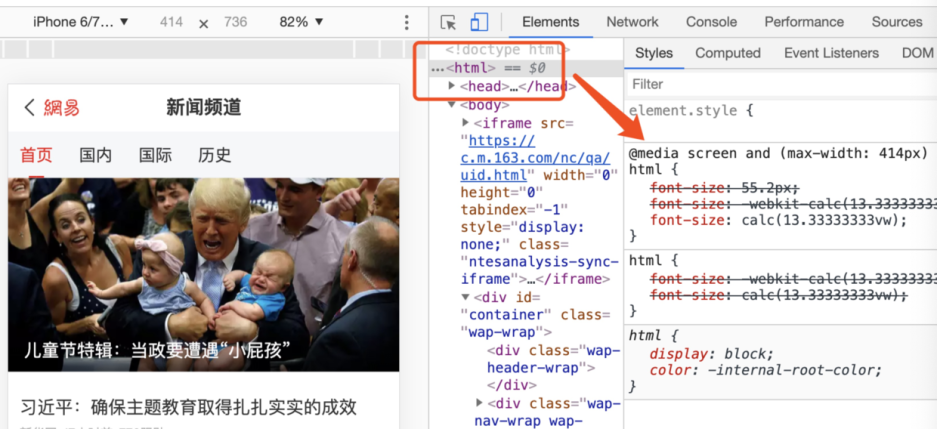Select the wap-header-wrap div row
The width and height of the screenshot is (937, 429).
[555, 367]
